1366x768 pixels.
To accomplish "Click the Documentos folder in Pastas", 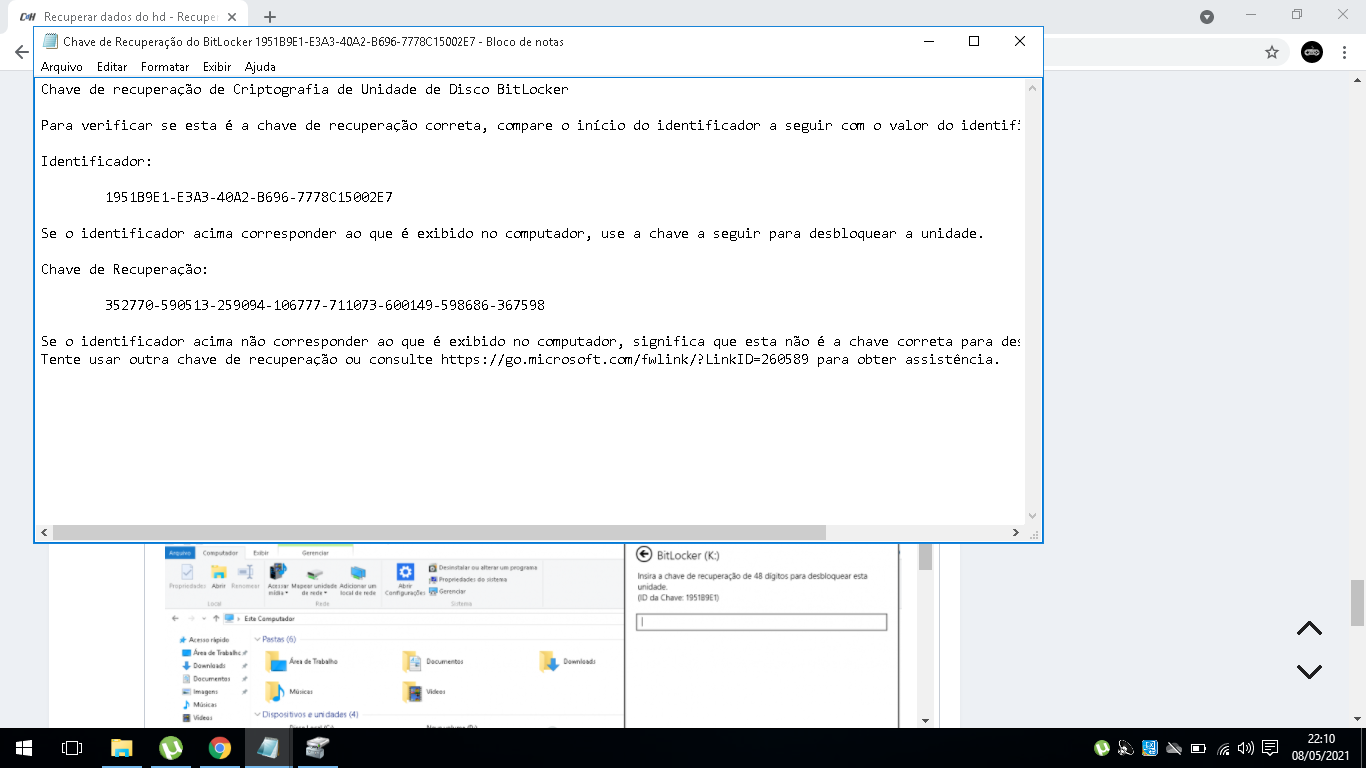I will tap(432, 661).
